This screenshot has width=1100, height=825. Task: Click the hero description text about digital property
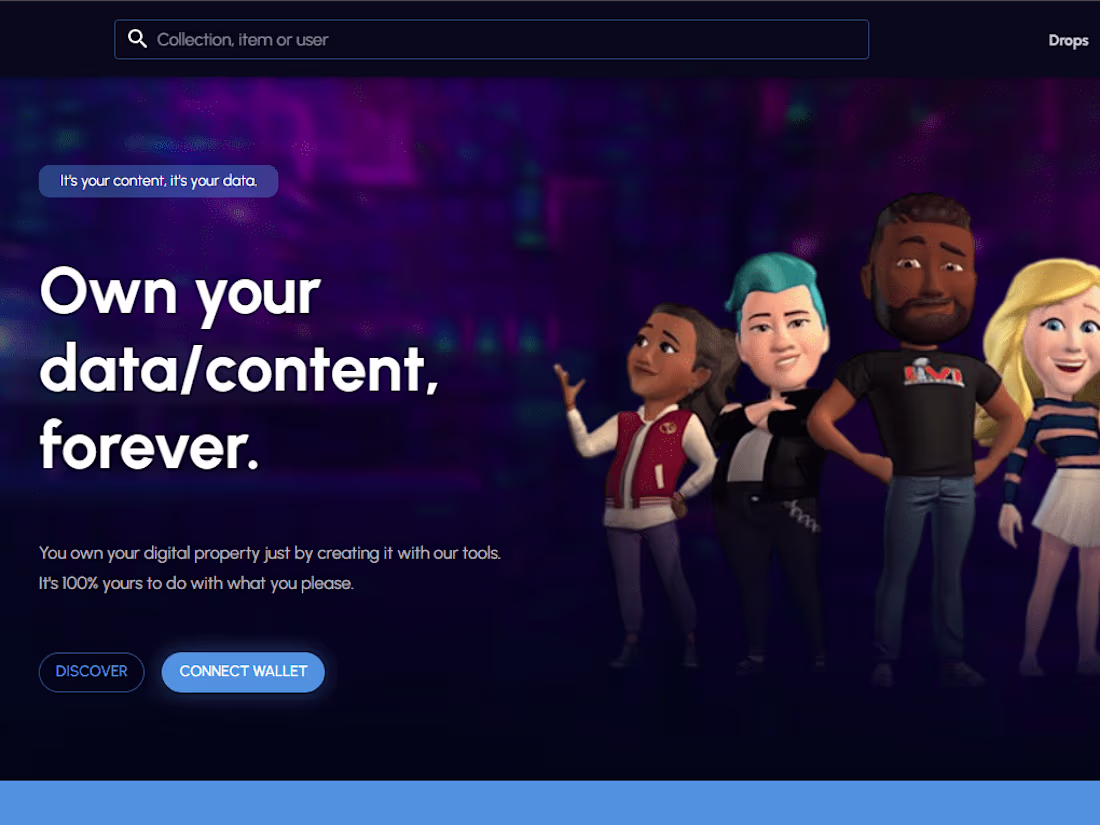pos(268,567)
